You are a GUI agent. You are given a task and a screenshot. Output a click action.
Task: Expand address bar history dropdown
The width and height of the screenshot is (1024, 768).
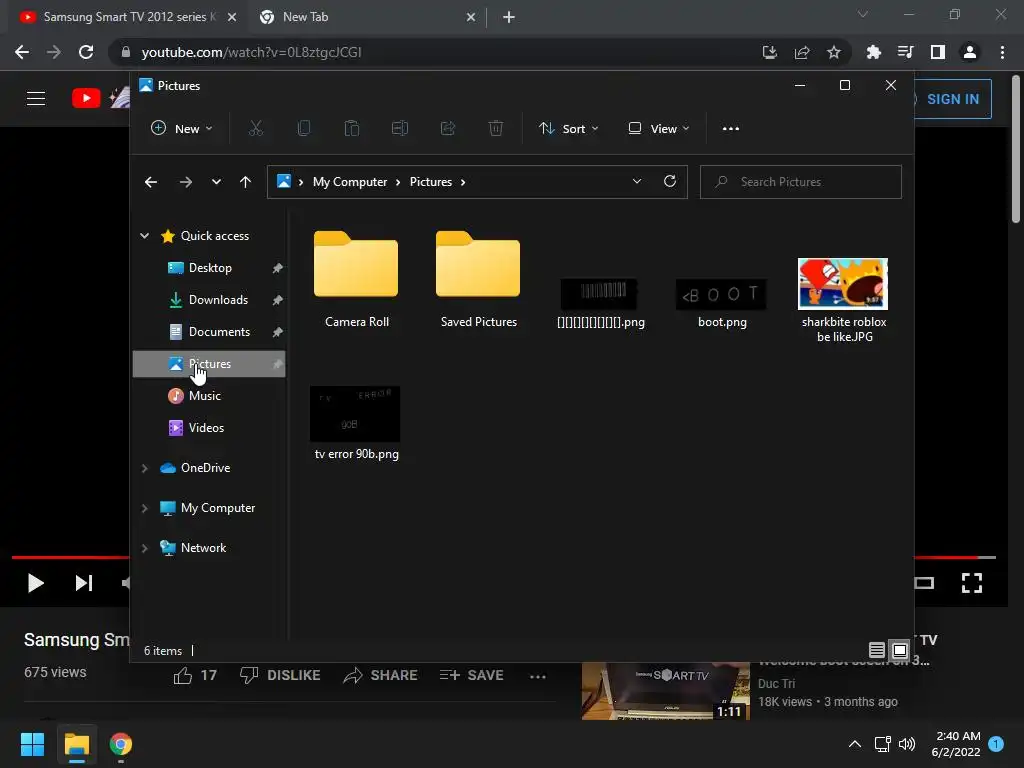tap(637, 182)
